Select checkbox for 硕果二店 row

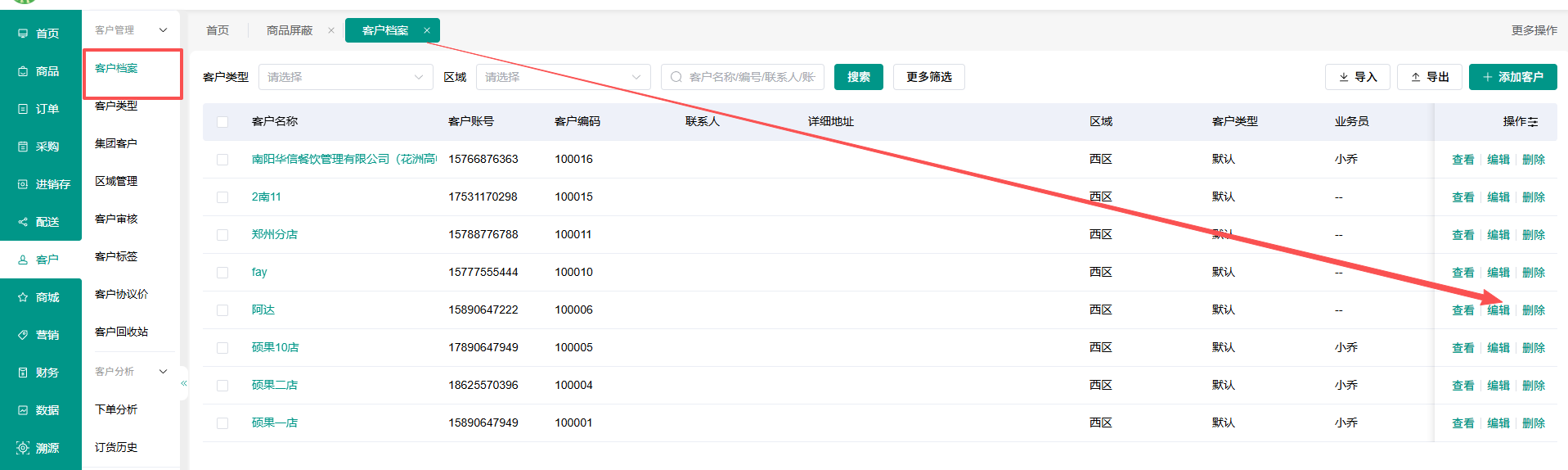(222, 386)
